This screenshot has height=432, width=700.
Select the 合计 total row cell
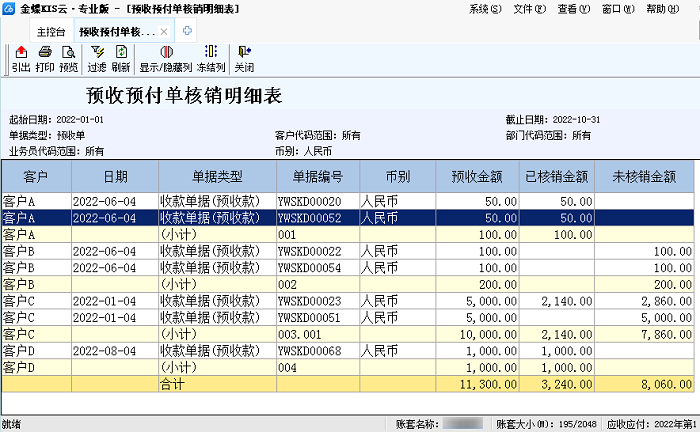[x=216, y=383]
